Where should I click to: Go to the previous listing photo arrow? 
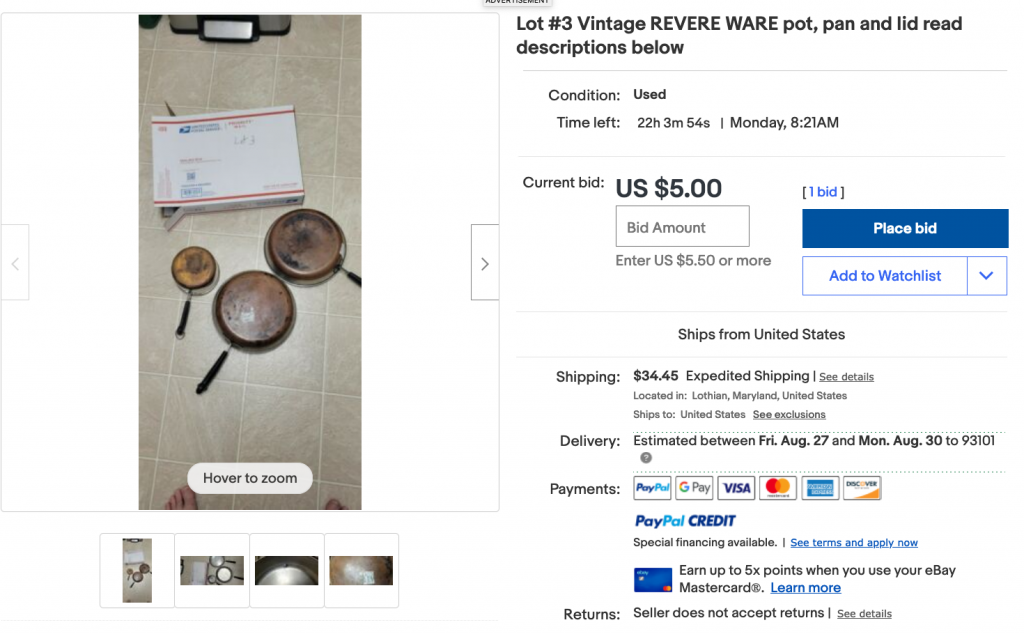click(x=15, y=262)
